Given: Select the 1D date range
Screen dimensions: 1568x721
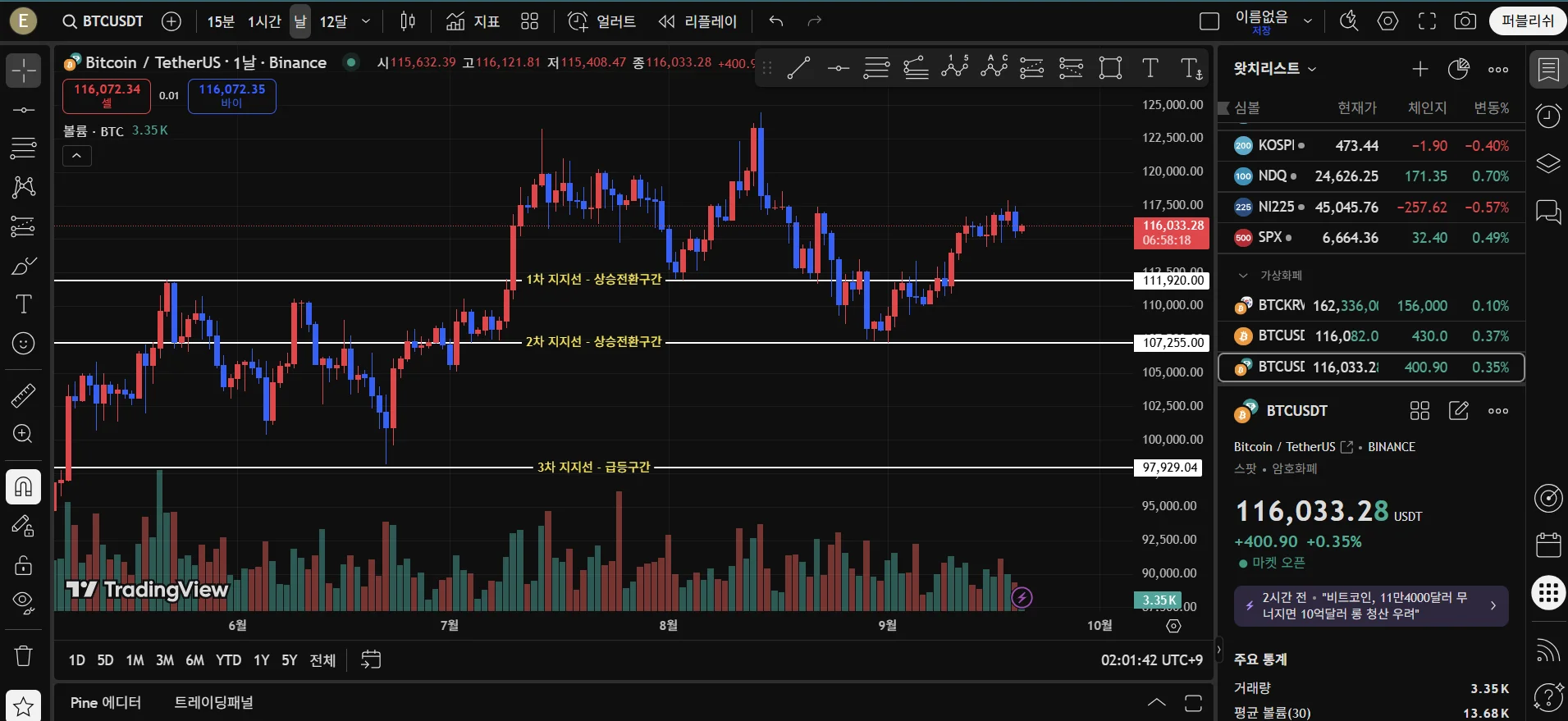Looking at the screenshot, I should (x=77, y=660).
